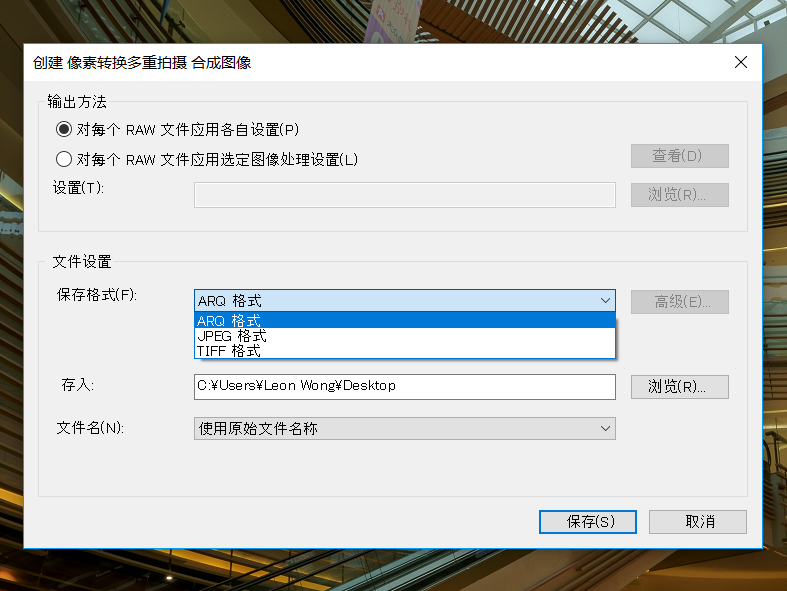This screenshot has width=787, height=591.
Task: Open the 文件名(N) dropdown
Action: [x=405, y=428]
